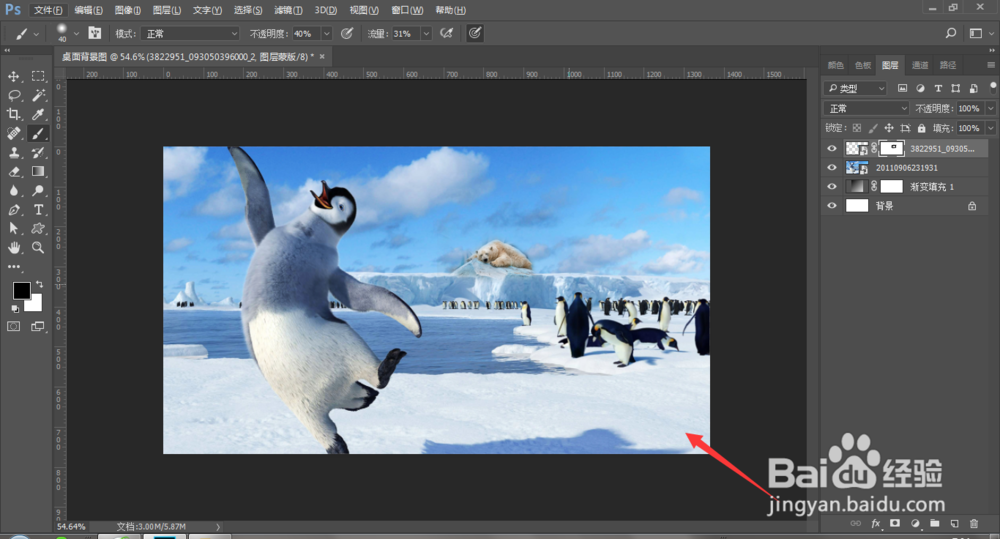Click brush opacity 40% input field

point(306,33)
